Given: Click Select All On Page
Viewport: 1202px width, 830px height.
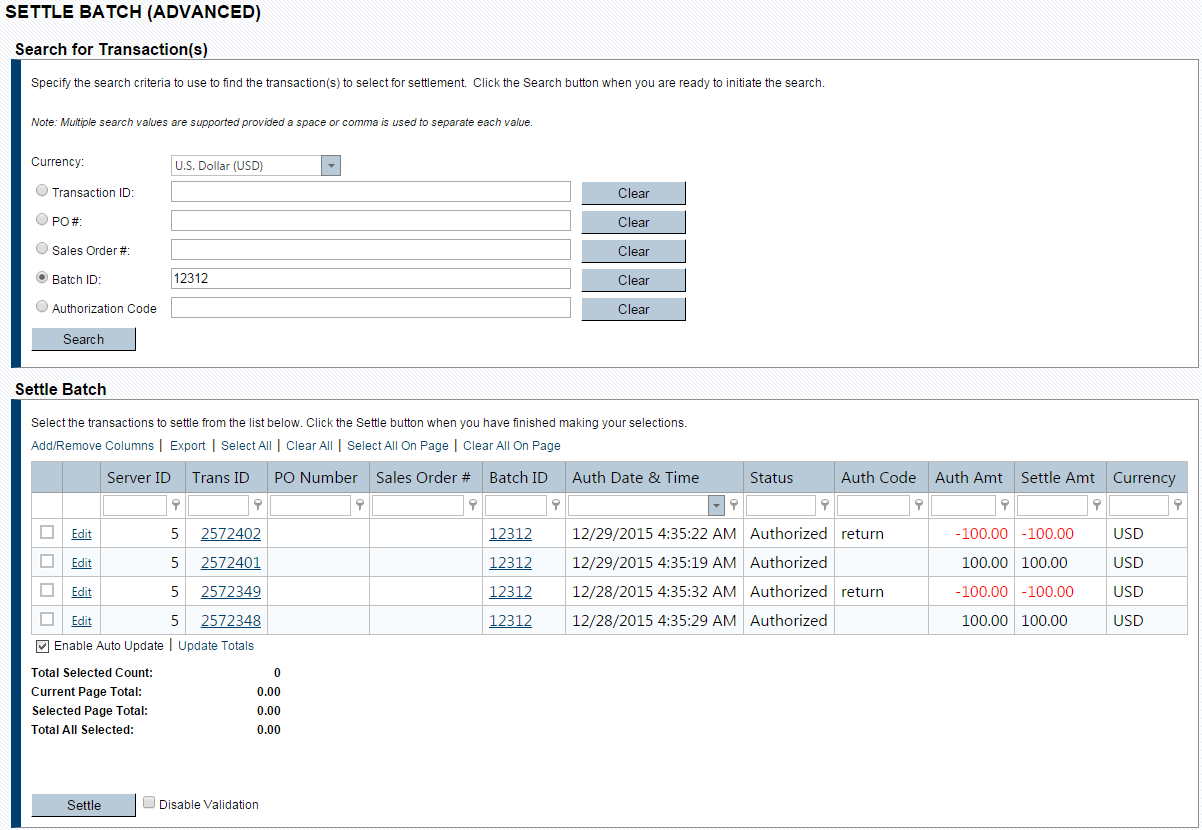Looking at the screenshot, I should coord(397,446).
